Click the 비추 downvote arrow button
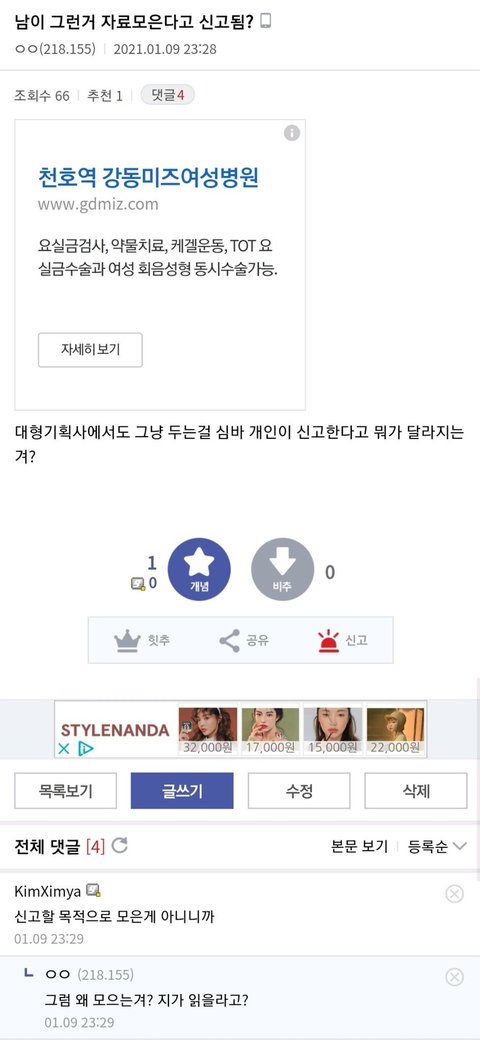The height and width of the screenshot is (1044, 480). pos(282,570)
